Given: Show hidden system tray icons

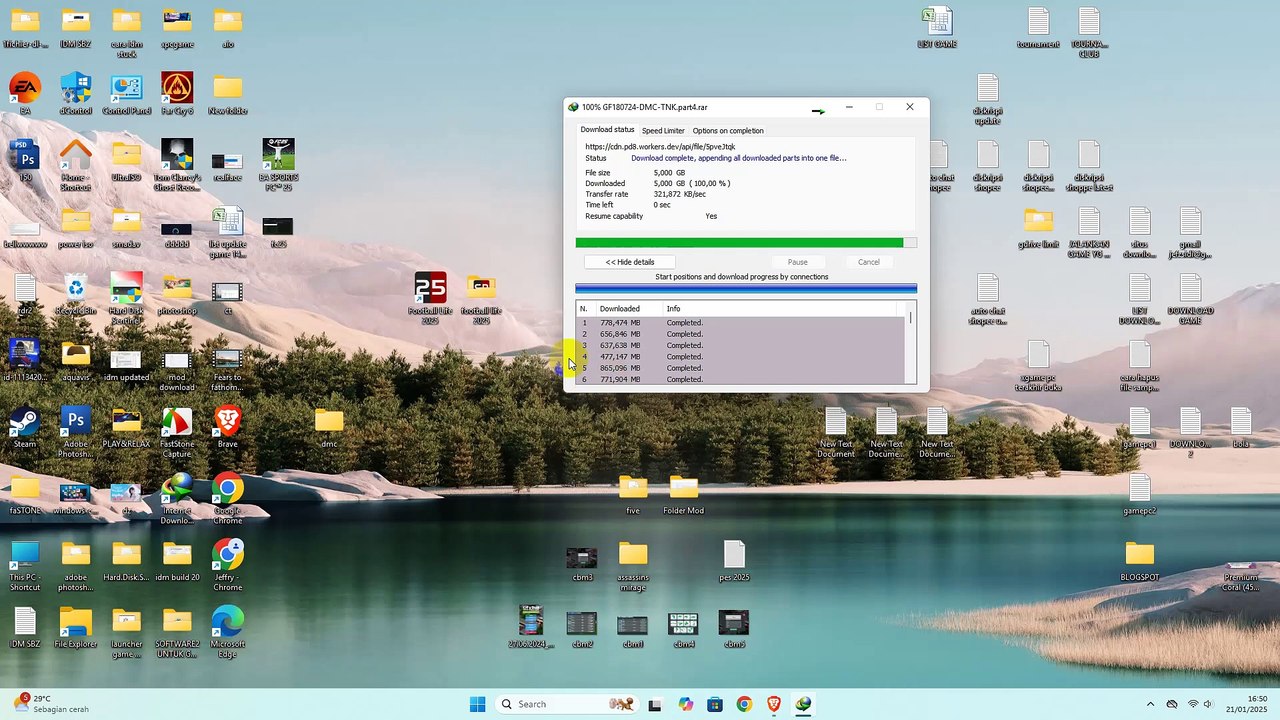Looking at the screenshot, I should click(x=1150, y=704).
